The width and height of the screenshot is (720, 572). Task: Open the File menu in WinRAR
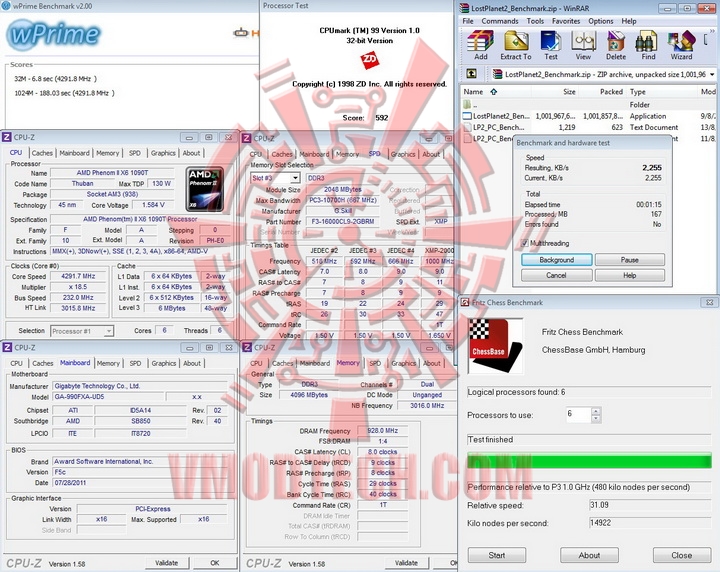[x=468, y=21]
